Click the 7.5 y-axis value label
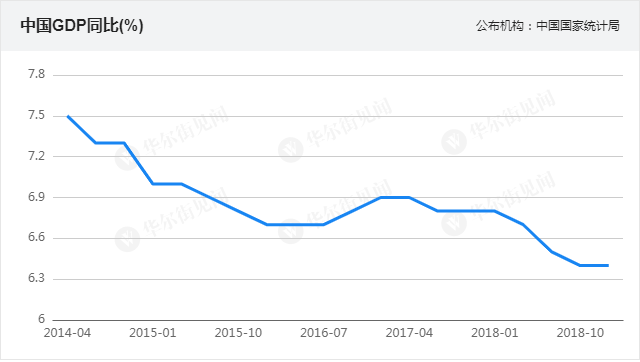The width and height of the screenshot is (640, 362). click(x=36, y=115)
